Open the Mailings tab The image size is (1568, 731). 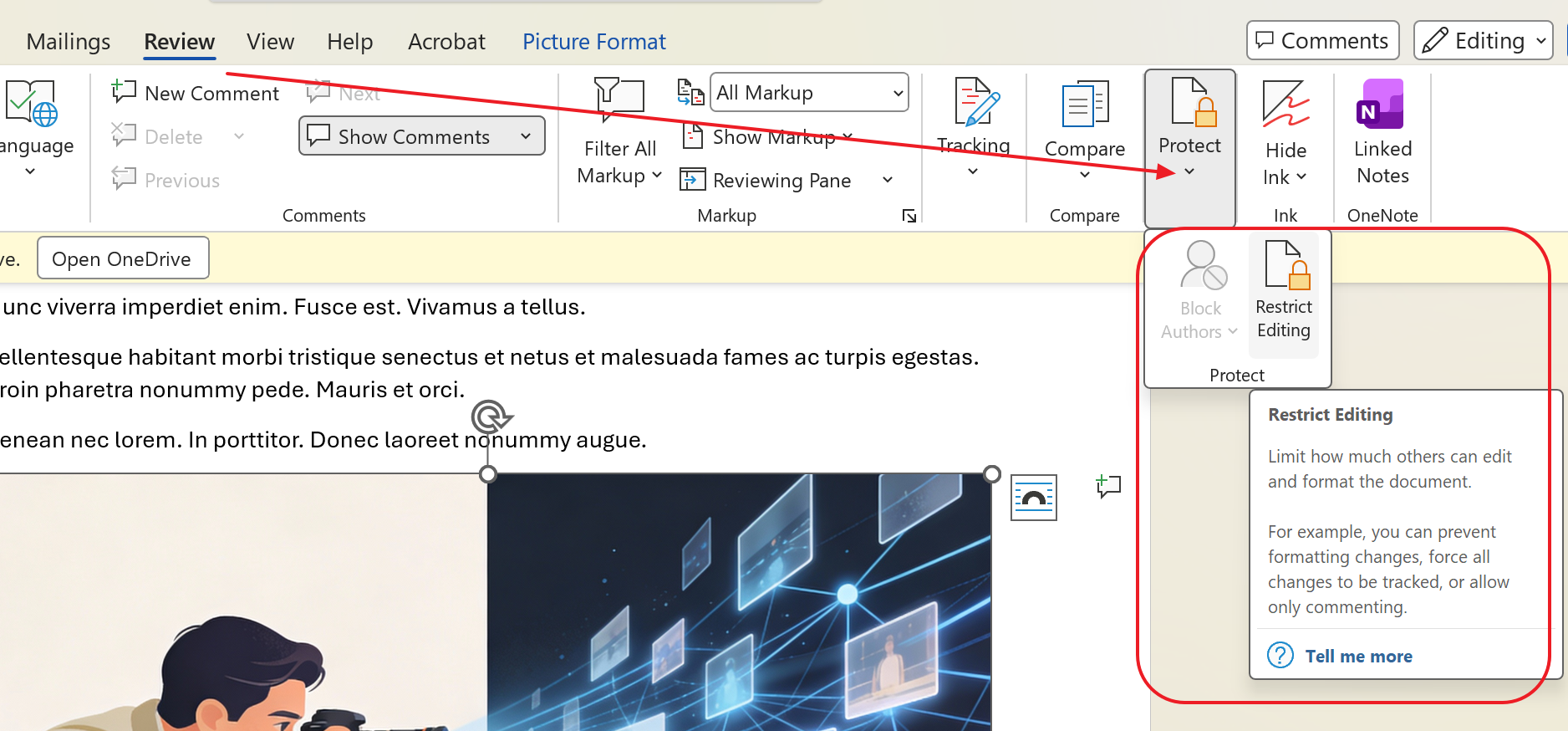tap(69, 42)
